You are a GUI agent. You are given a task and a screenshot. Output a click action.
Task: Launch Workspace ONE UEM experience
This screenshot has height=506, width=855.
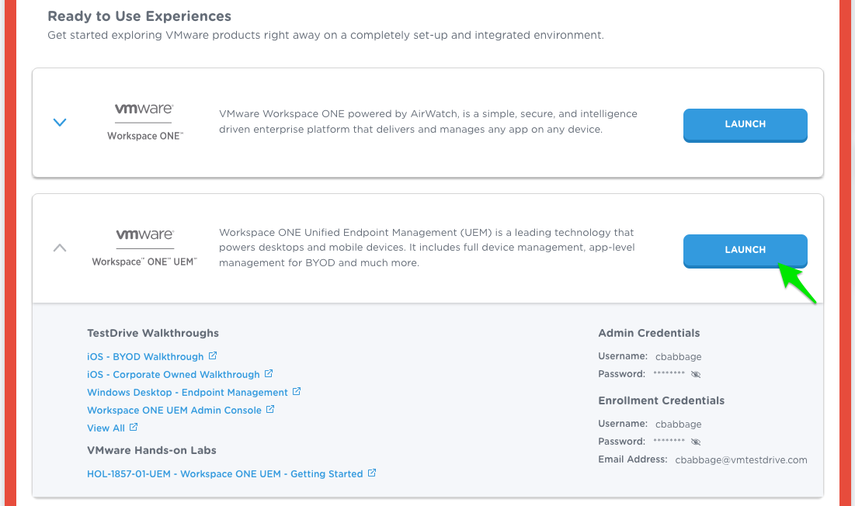click(745, 250)
